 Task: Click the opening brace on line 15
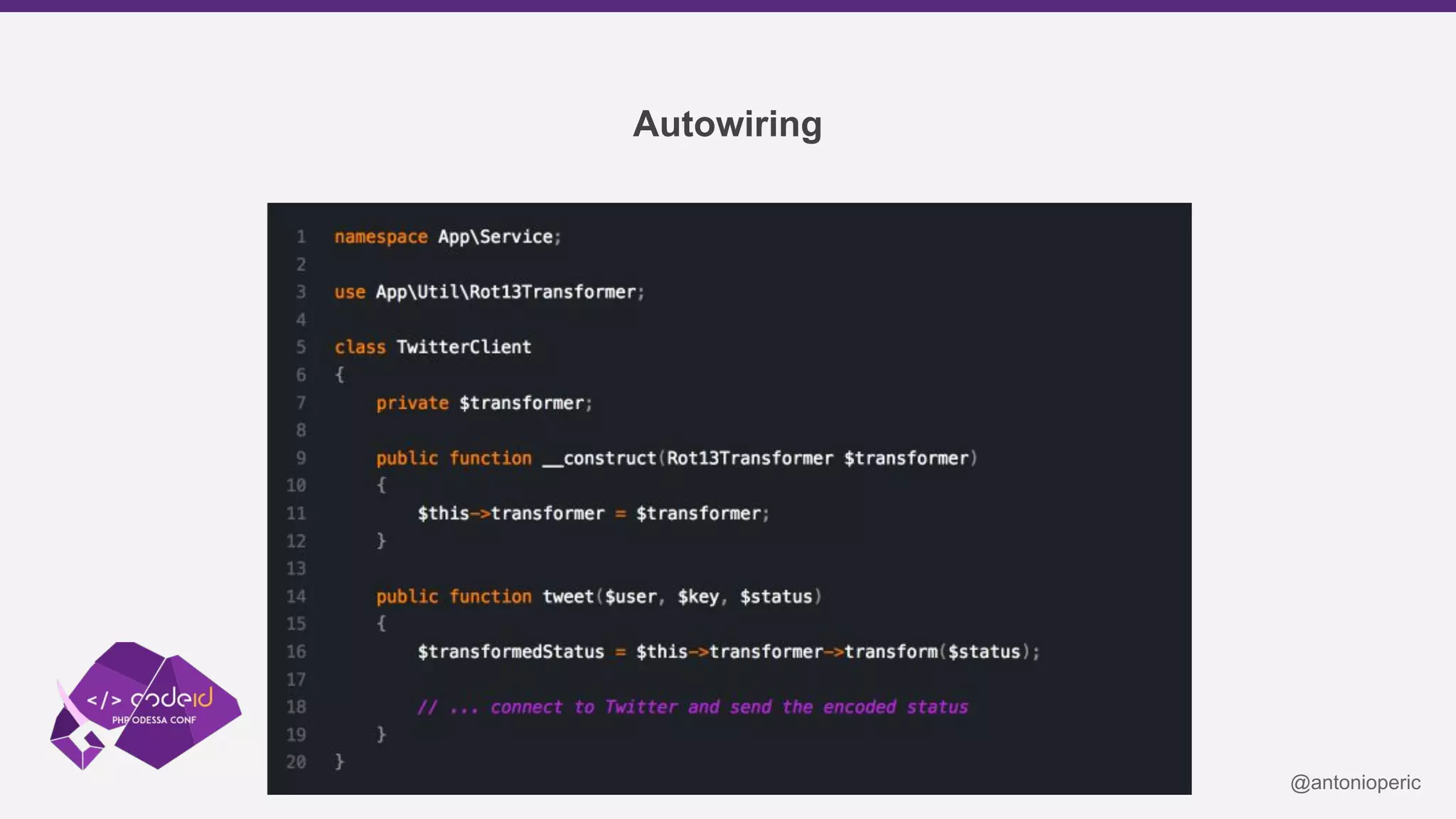(x=381, y=624)
